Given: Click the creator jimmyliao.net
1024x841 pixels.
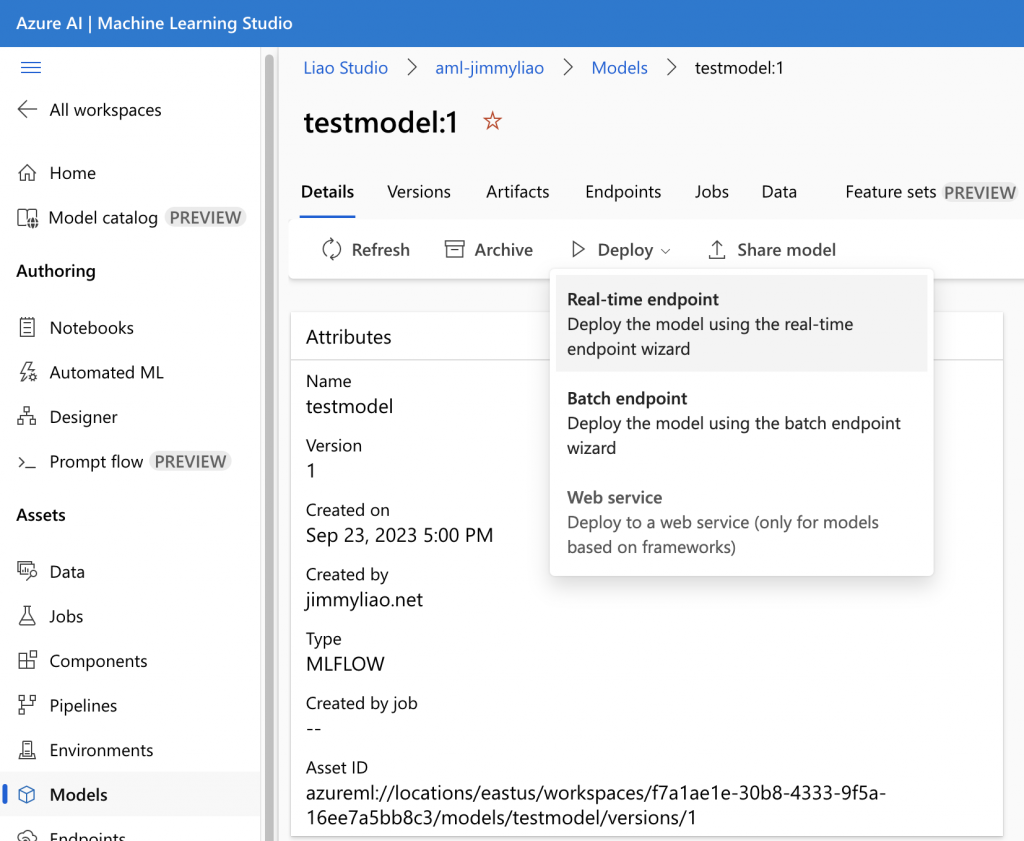Looking at the screenshot, I should pos(364,599).
